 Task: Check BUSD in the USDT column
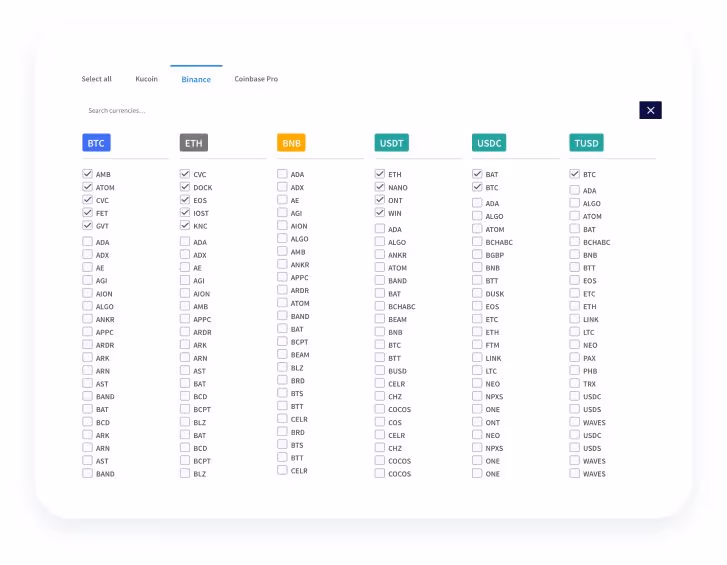click(380, 370)
